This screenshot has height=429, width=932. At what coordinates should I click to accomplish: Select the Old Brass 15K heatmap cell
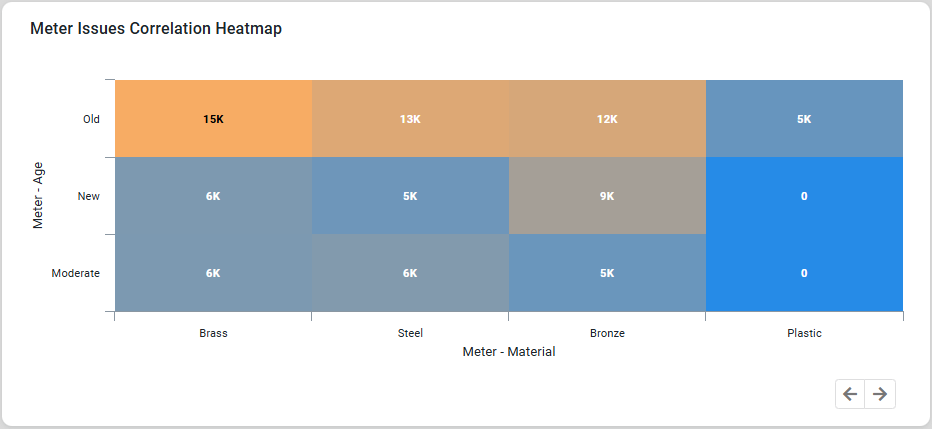[x=213, y=119]
